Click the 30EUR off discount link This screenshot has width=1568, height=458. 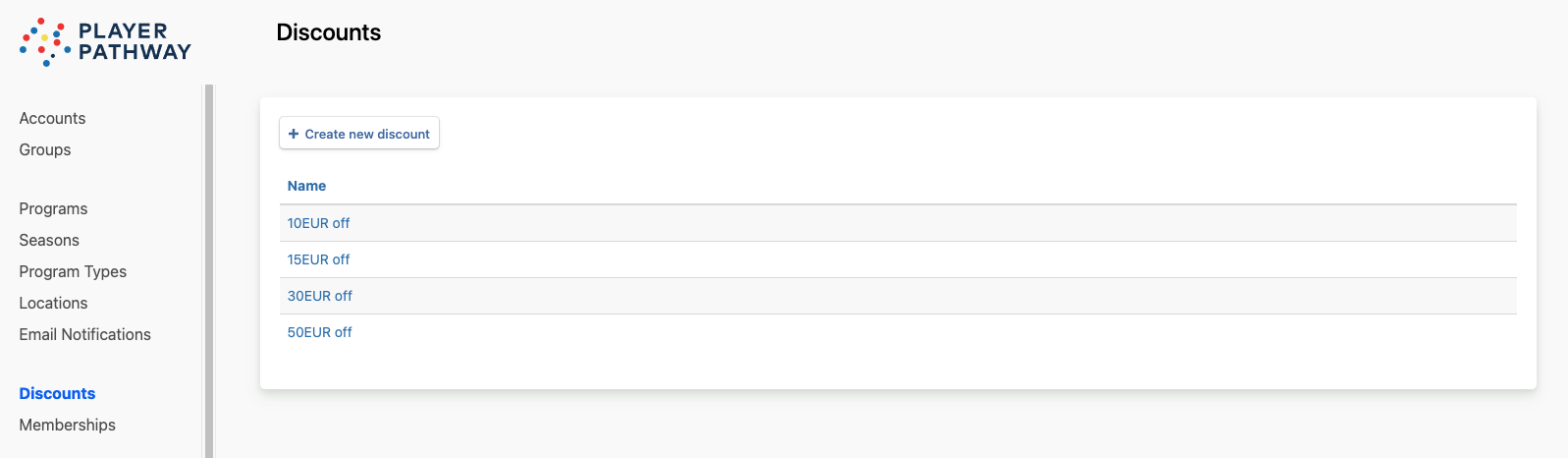click(x=319, y=296)
